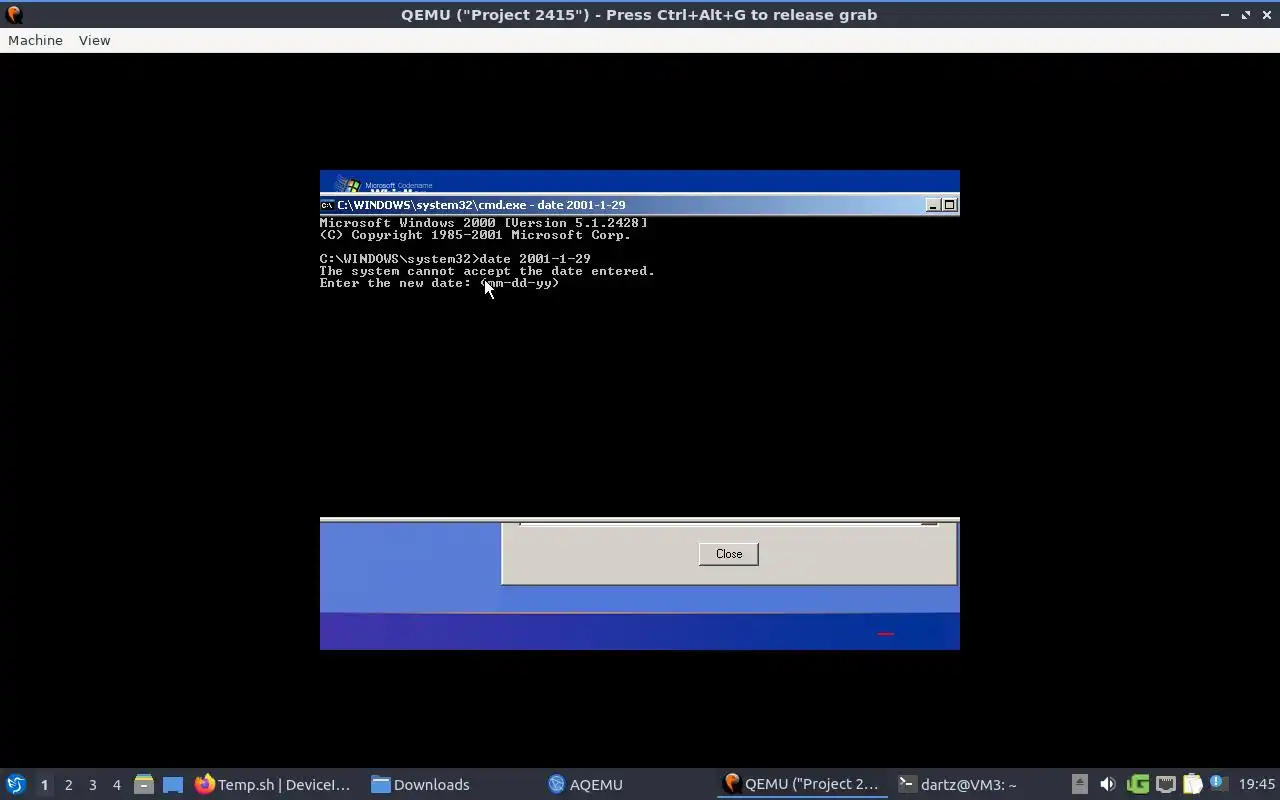Click 'The system cannot accept the date entered.' line

pos(487,271)
